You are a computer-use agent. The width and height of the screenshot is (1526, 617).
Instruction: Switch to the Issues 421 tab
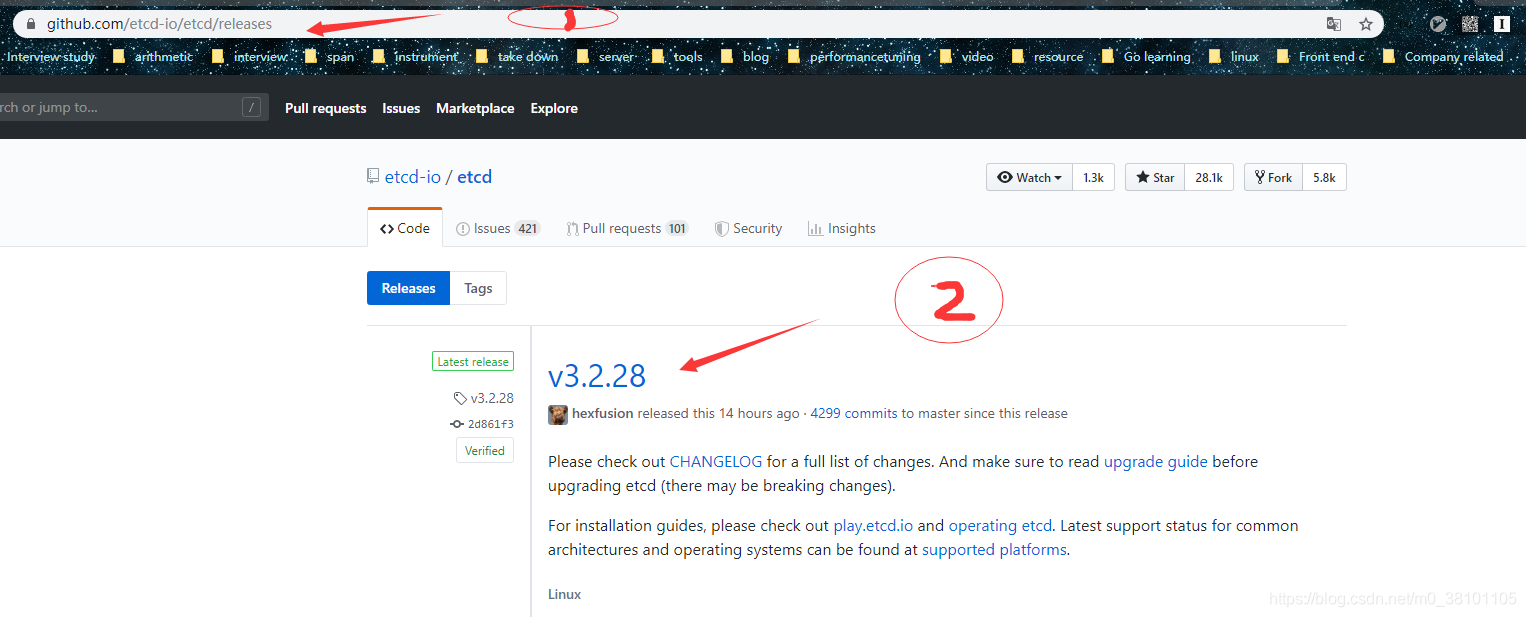coord(498,228)
